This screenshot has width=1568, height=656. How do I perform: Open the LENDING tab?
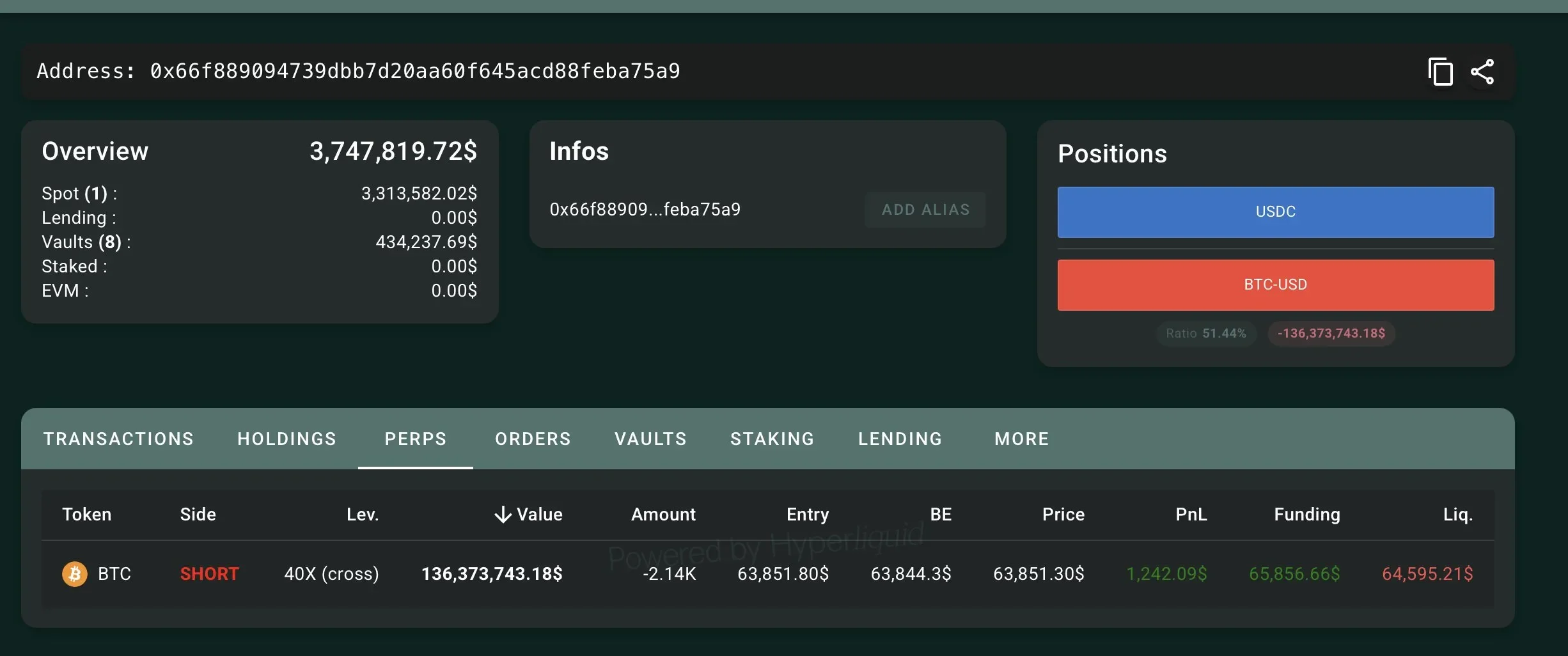pos(900,439)
